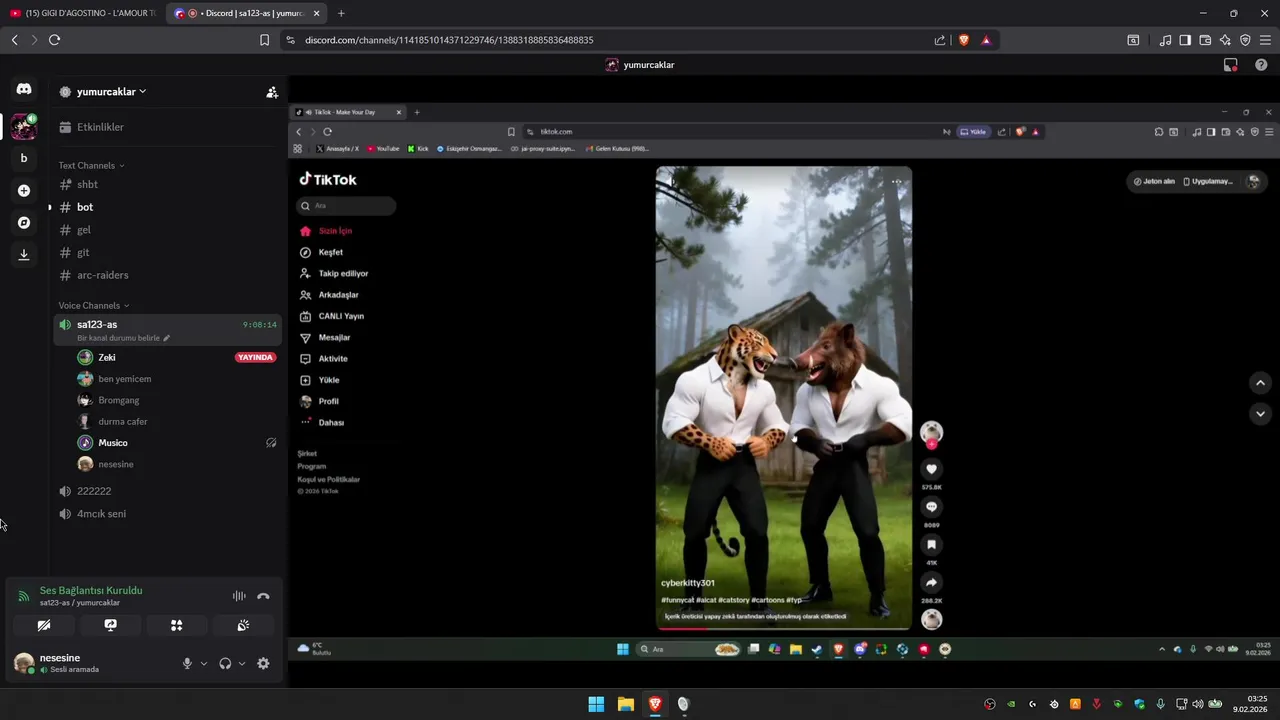The width and height of the screenshot is (1280, 720).
Task: Open Discord user settings gear
Action: pyautogui.click(x=263, y=663)
